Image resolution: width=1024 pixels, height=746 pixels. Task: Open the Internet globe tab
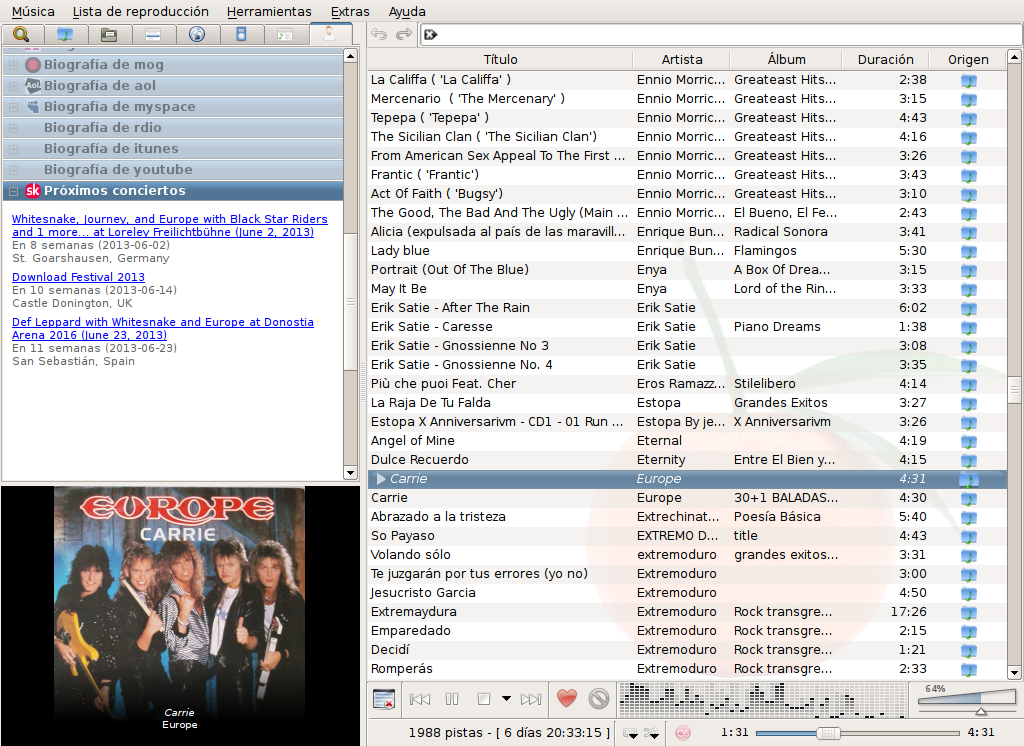click(197, 35)
